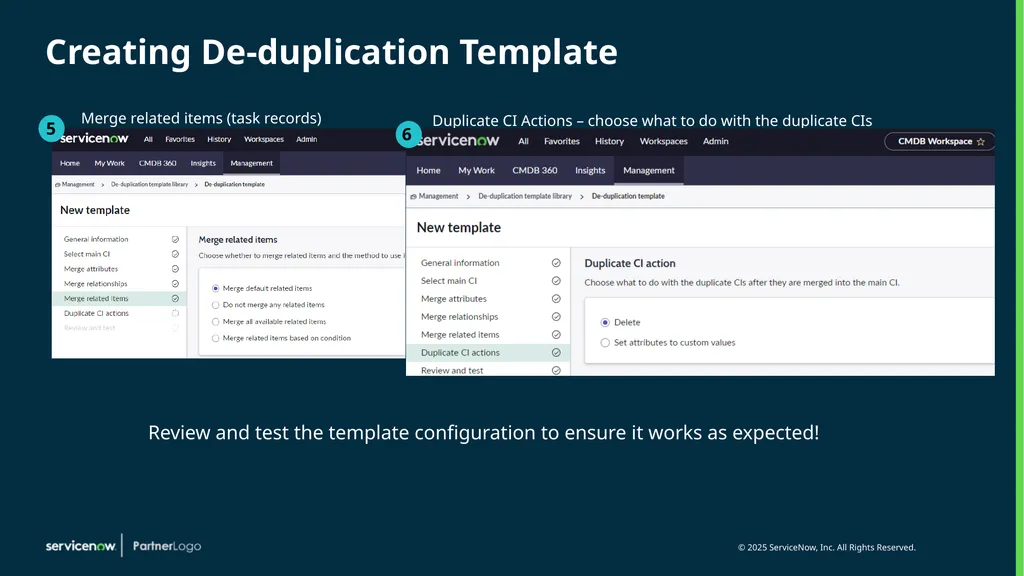
Task: Click checkmark icon beside Merge related items, right screenshot
Action: point(556,335)
